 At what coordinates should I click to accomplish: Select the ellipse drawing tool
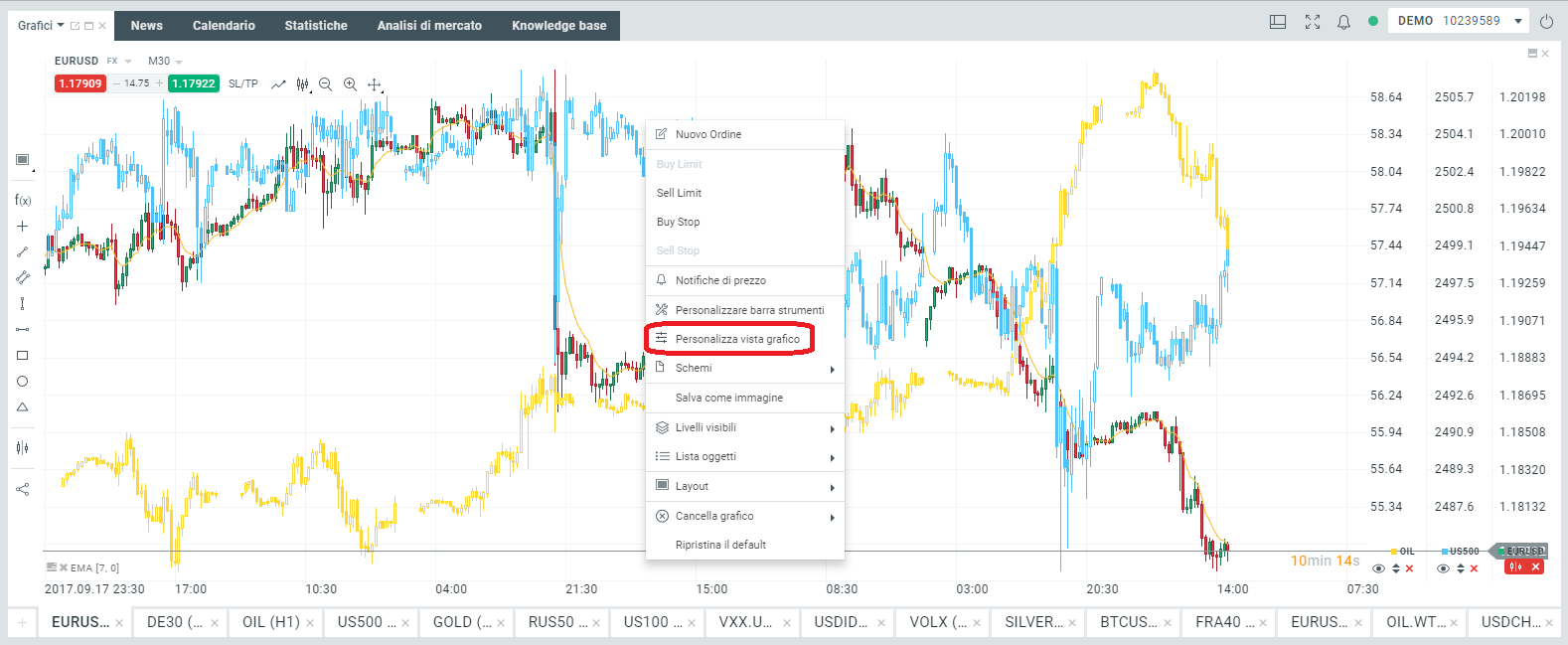pyautogui.click(x=22, y=381)
